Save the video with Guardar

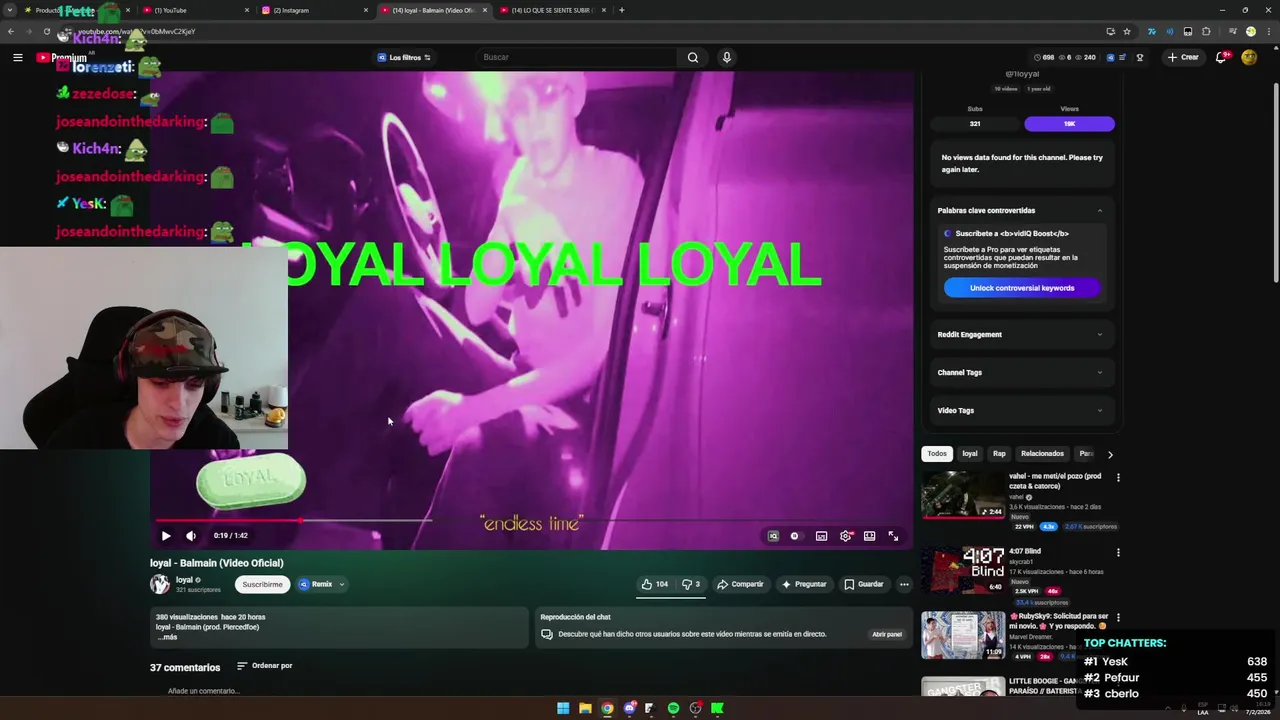coord(864,584)
